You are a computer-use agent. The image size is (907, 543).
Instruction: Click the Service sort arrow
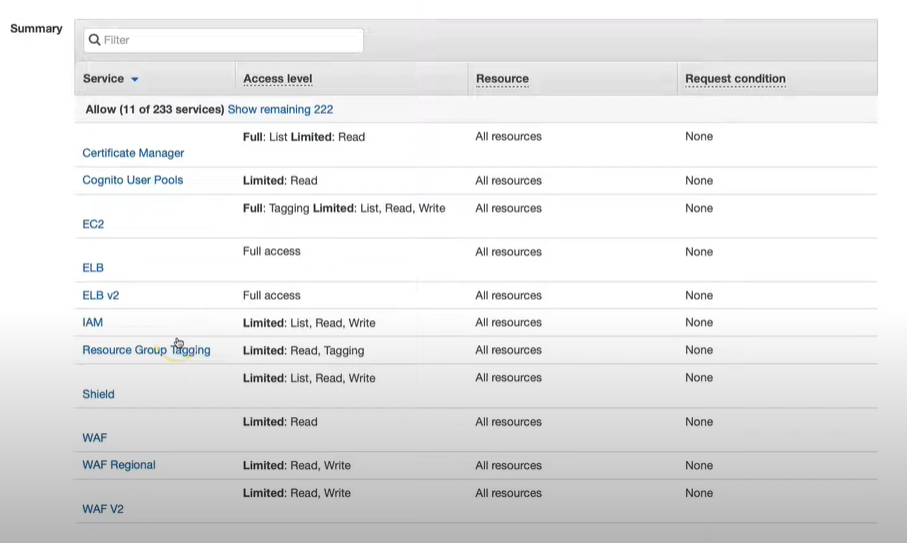[135, 79]
